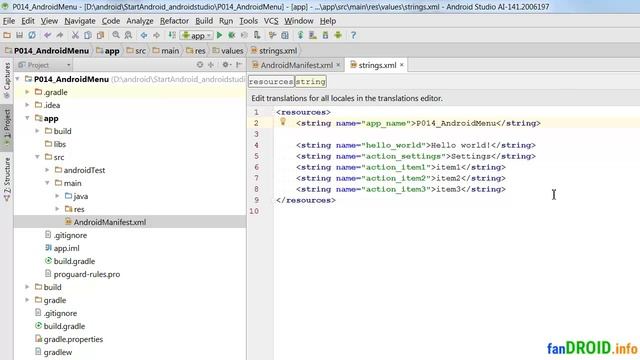
Task: Click the Sync Project with Gradle icon
Action: pyautogui.click(x=300, y=36)
